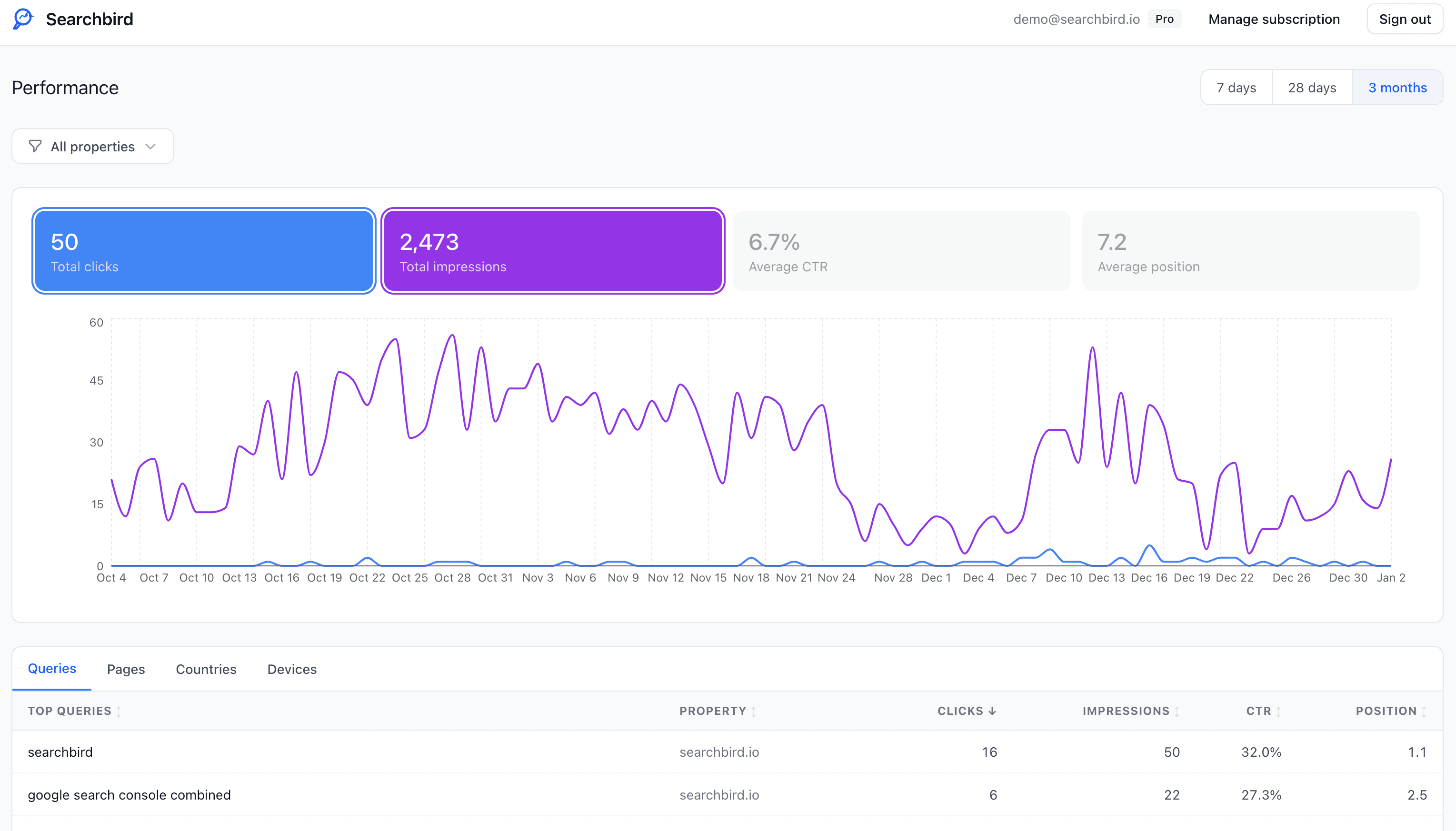The width and height of the screenshot is (1456, 831).
Task: Switch to the Devices tab
Action: (x=292, y=669)
